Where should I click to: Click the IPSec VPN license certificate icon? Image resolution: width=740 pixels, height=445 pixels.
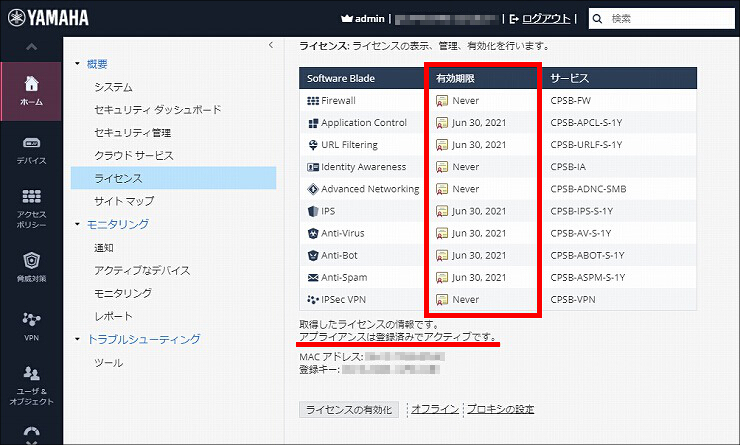pyautogui.click(x=442, y=300)
